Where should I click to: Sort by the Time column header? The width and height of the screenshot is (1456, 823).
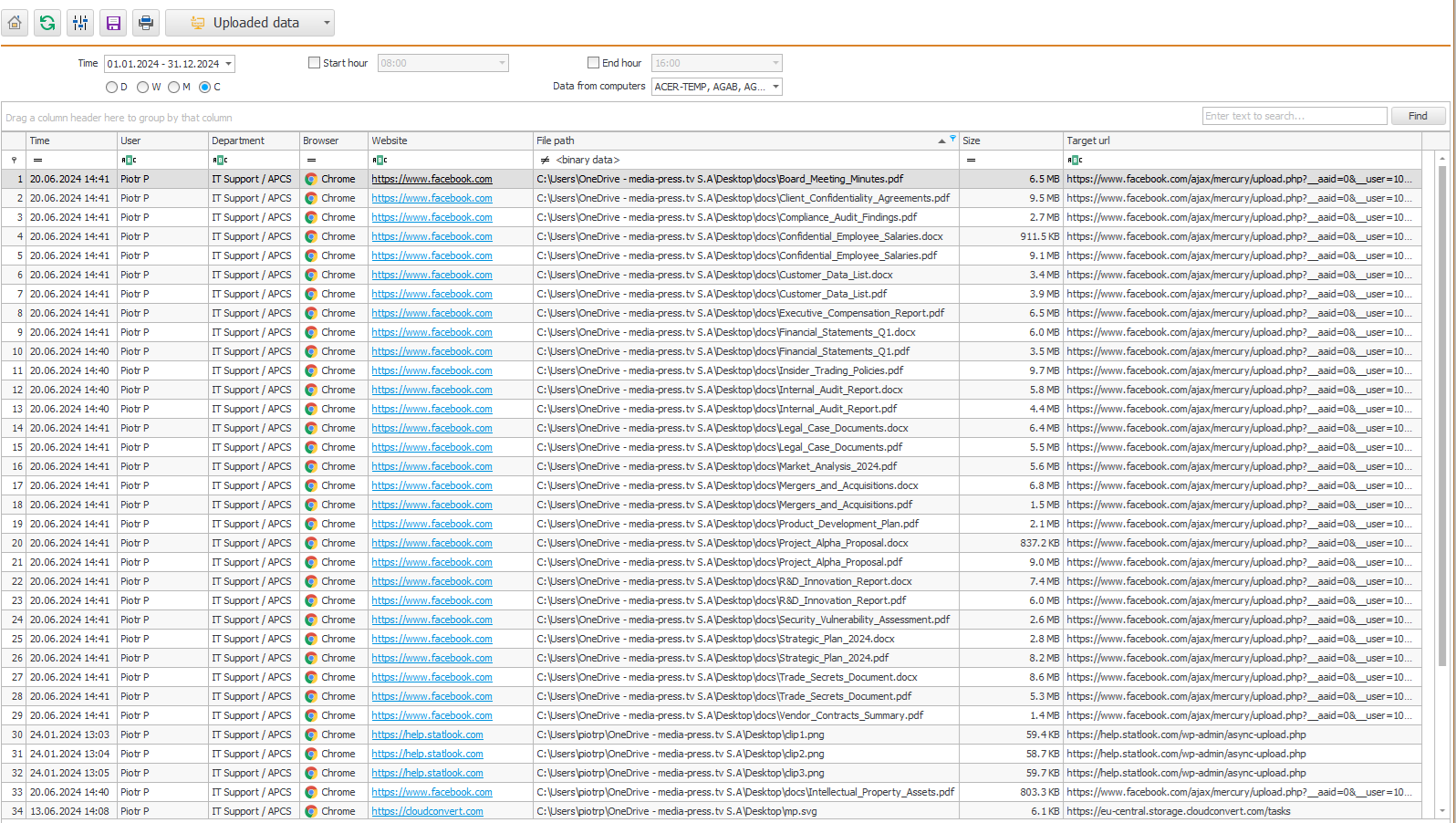71,141
